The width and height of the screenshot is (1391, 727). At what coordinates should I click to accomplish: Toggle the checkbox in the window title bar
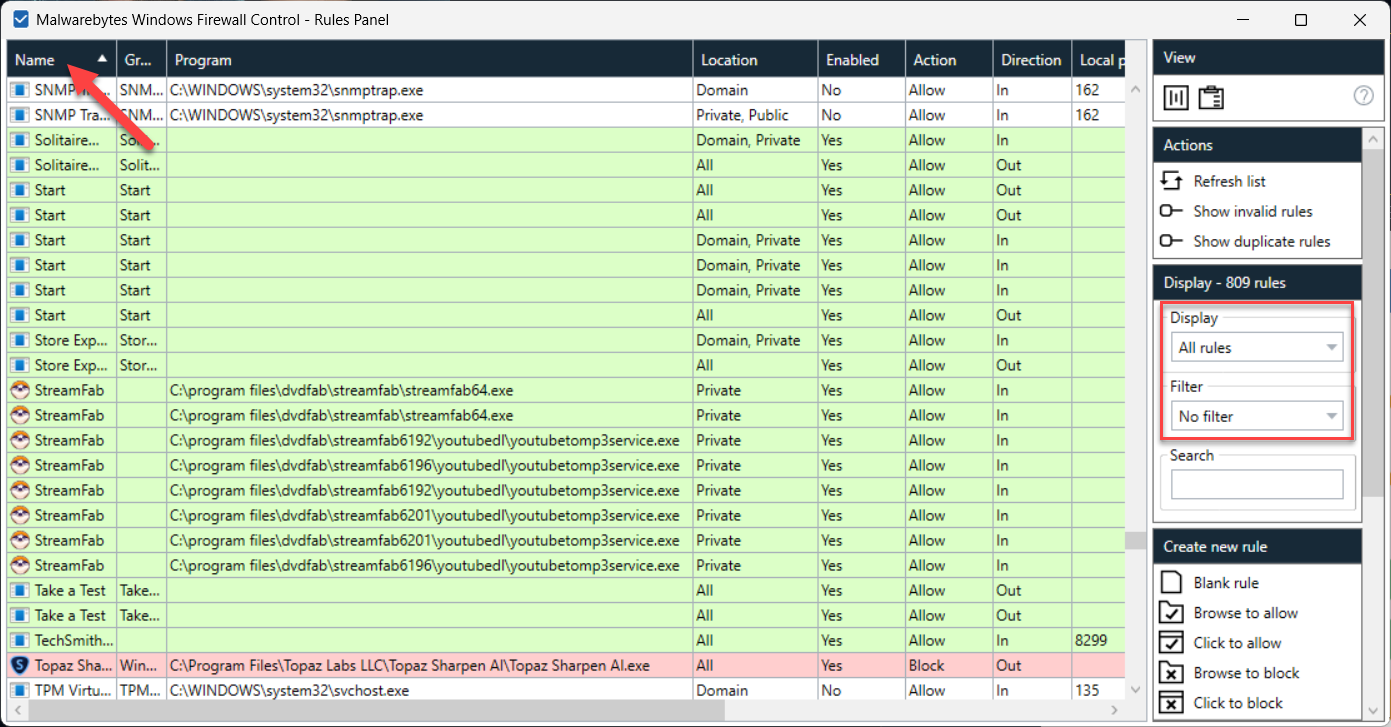(x=19, y=19)
